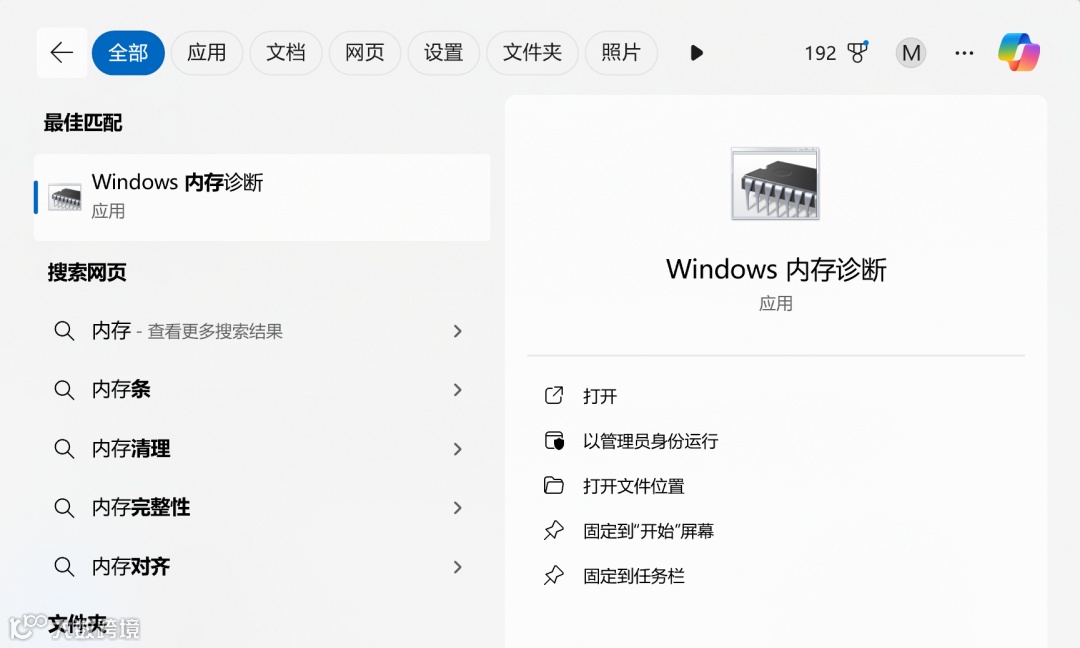1080x648 pixels.
Task: Switch to the 照片 filter tab
Action: coord(621,52)
